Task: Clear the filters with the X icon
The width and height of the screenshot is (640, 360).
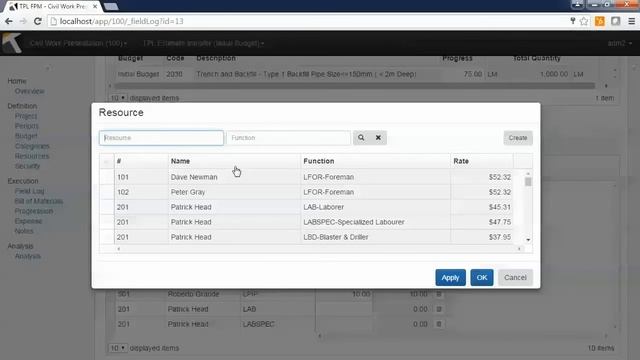Action: (x=378, y=138)
